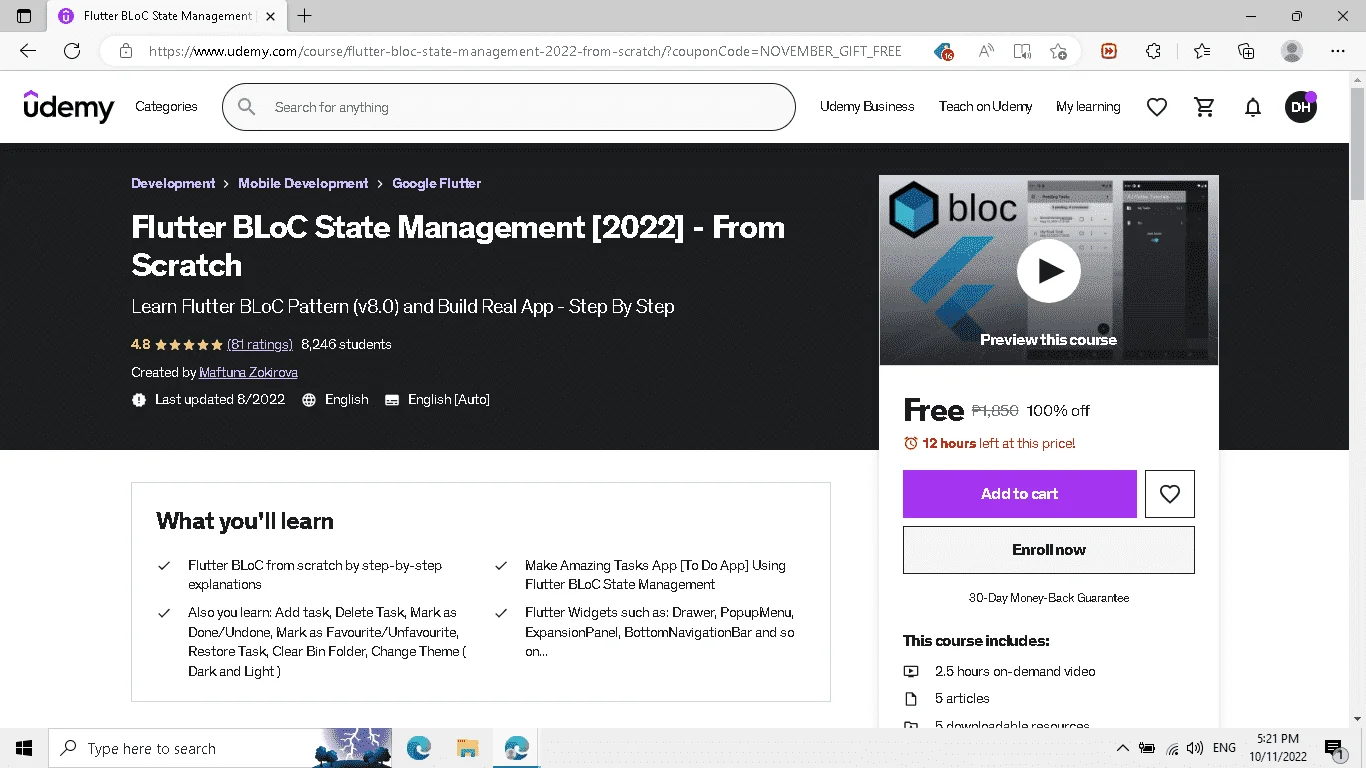Open the taskbar clock and date
Image resolution: width=1366 pixels, height=768 pixels.
click(1278, 748)
